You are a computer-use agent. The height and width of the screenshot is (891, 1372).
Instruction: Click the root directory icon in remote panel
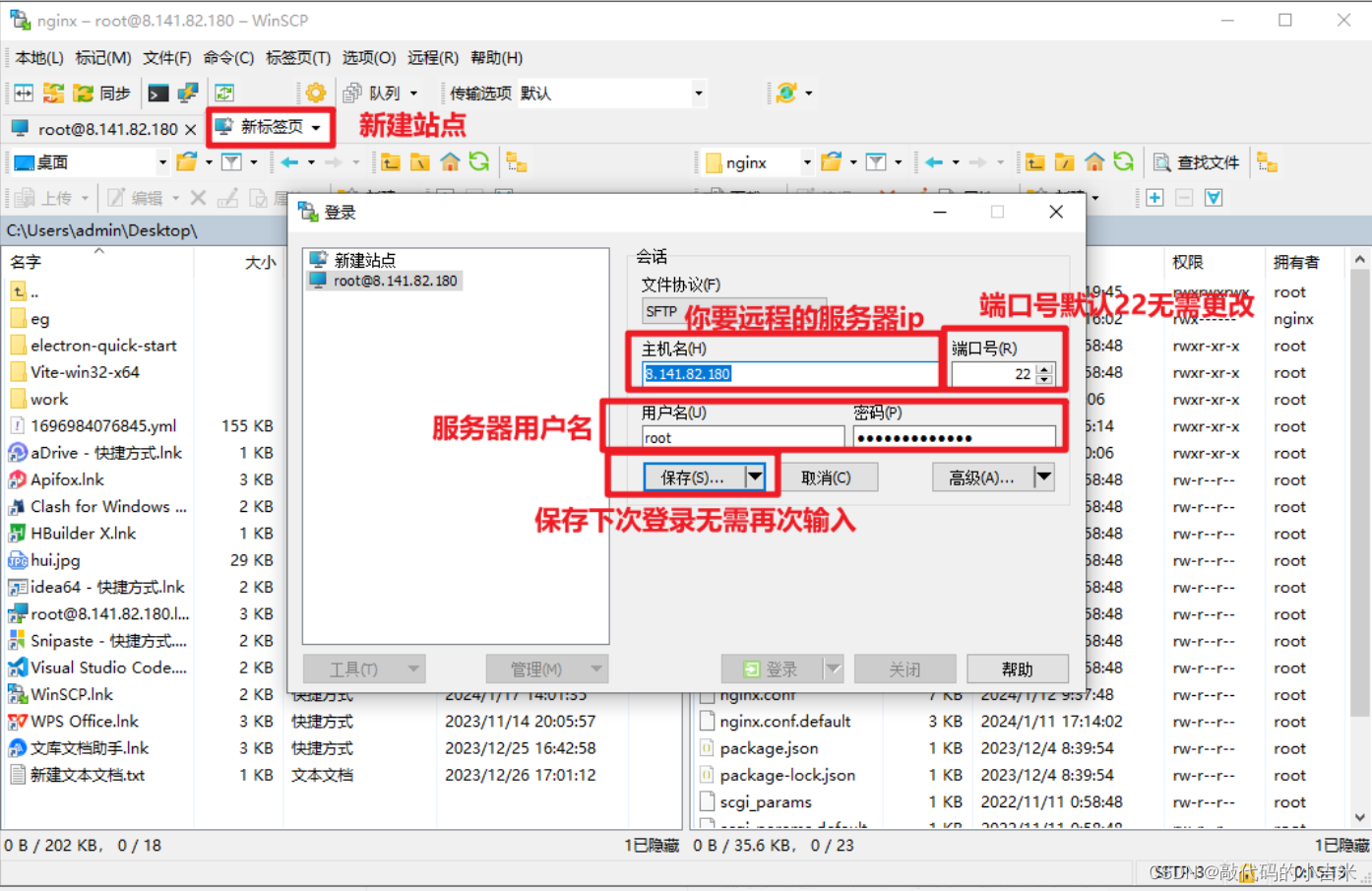(1064, 162)
